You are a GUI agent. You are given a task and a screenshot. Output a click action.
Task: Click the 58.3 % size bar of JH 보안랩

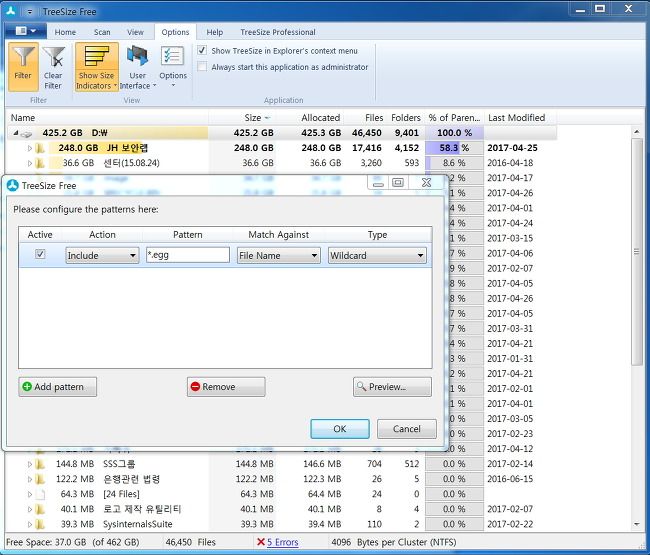point(454,148)
